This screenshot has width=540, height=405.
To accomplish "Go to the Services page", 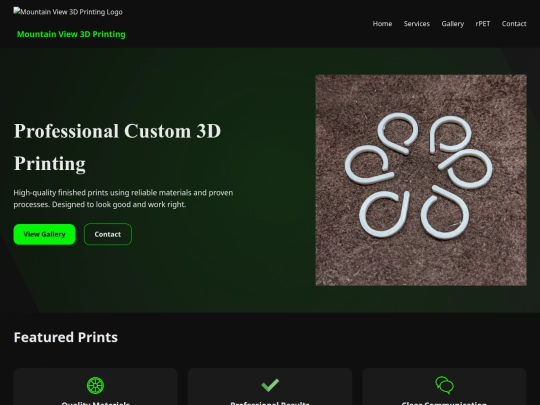I will (417, 24).
